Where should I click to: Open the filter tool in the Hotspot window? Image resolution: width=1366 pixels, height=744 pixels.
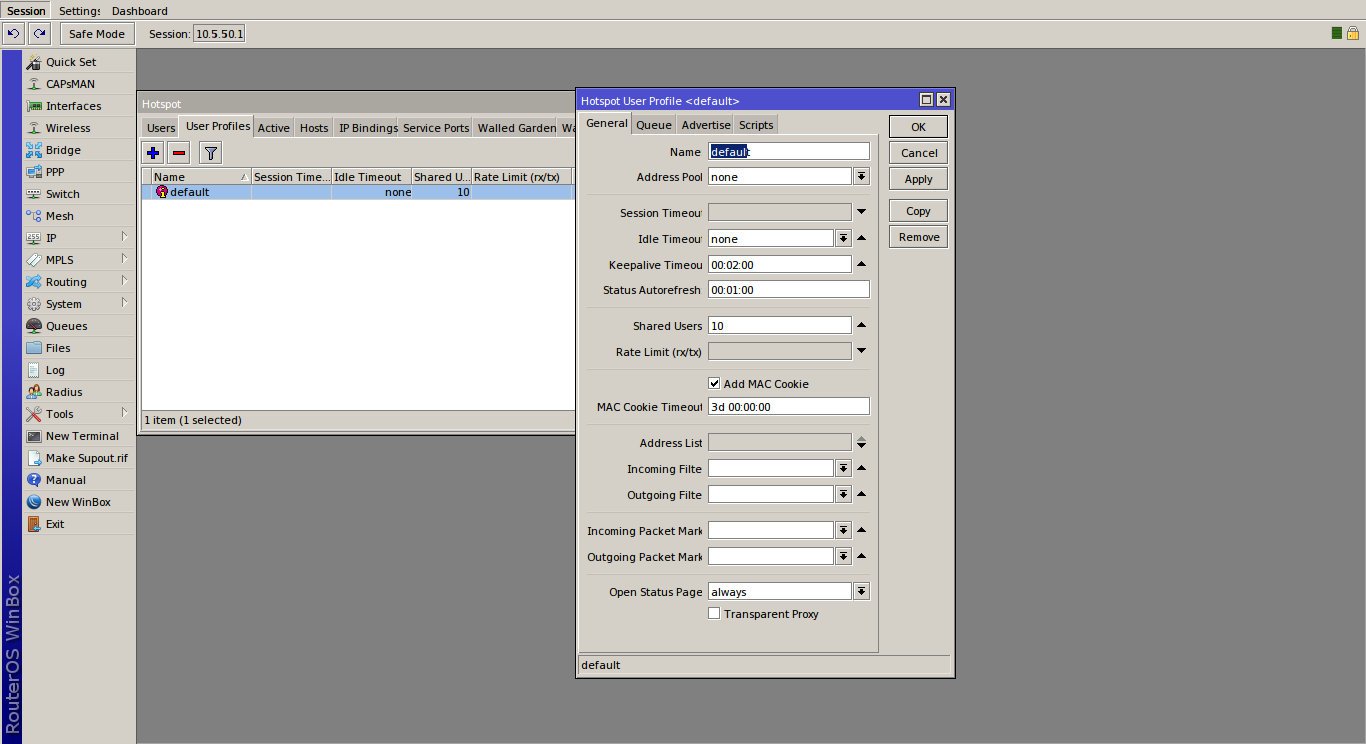click(x=210, y=152)
